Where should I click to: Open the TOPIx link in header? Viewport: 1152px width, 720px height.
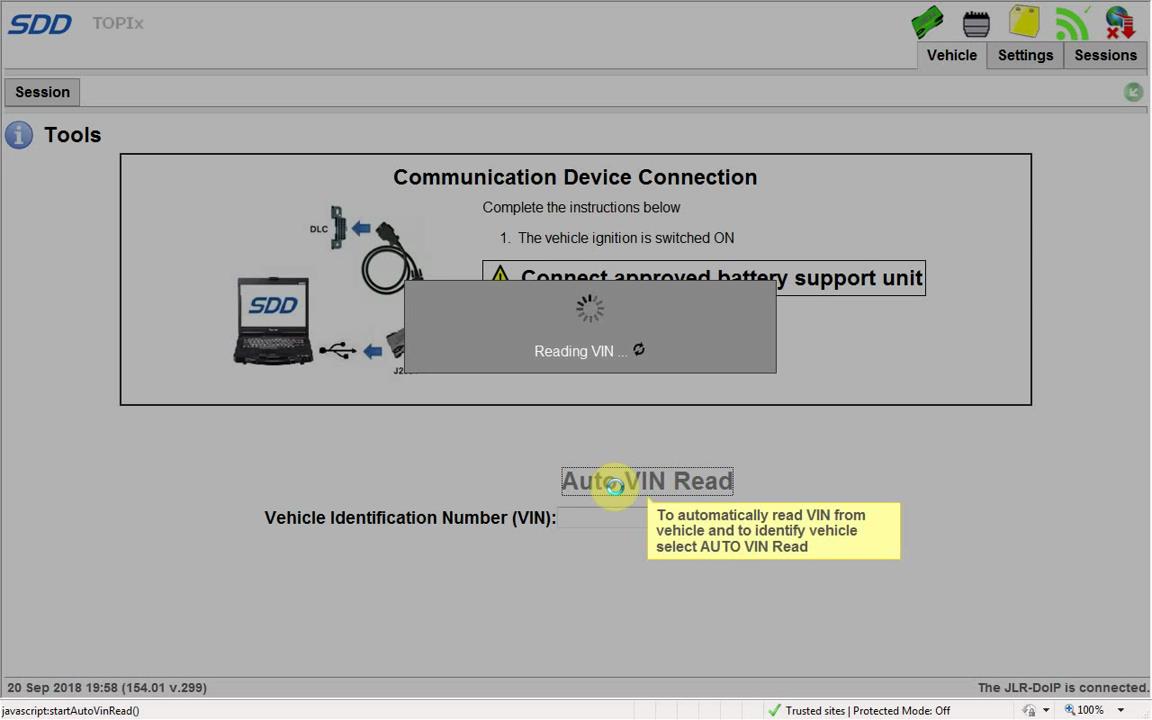(118, 24)
